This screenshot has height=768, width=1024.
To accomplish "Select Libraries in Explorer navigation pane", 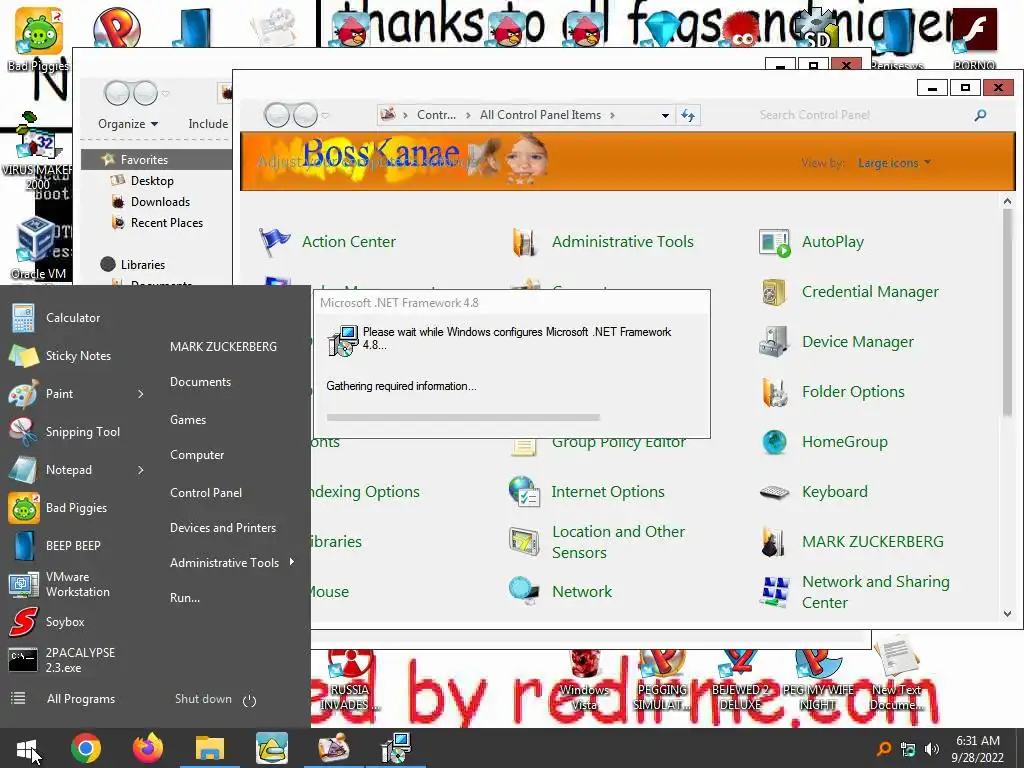I will pos(142,264).
